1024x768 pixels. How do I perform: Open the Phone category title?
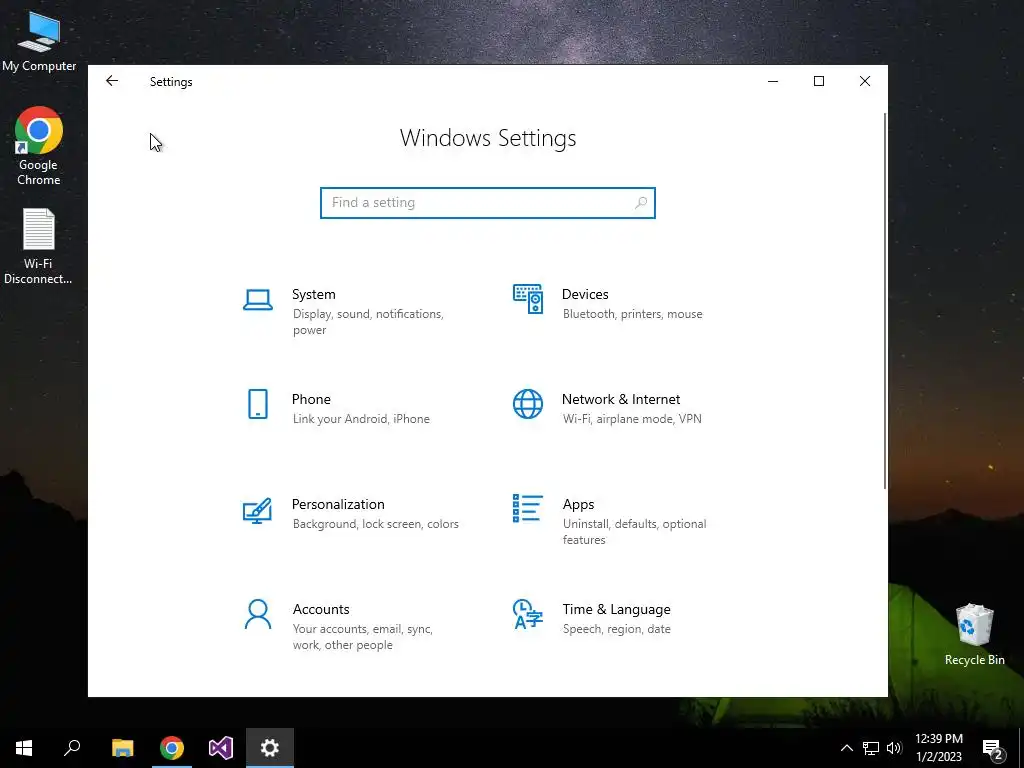pyautogui.click(x=311, y=399)
